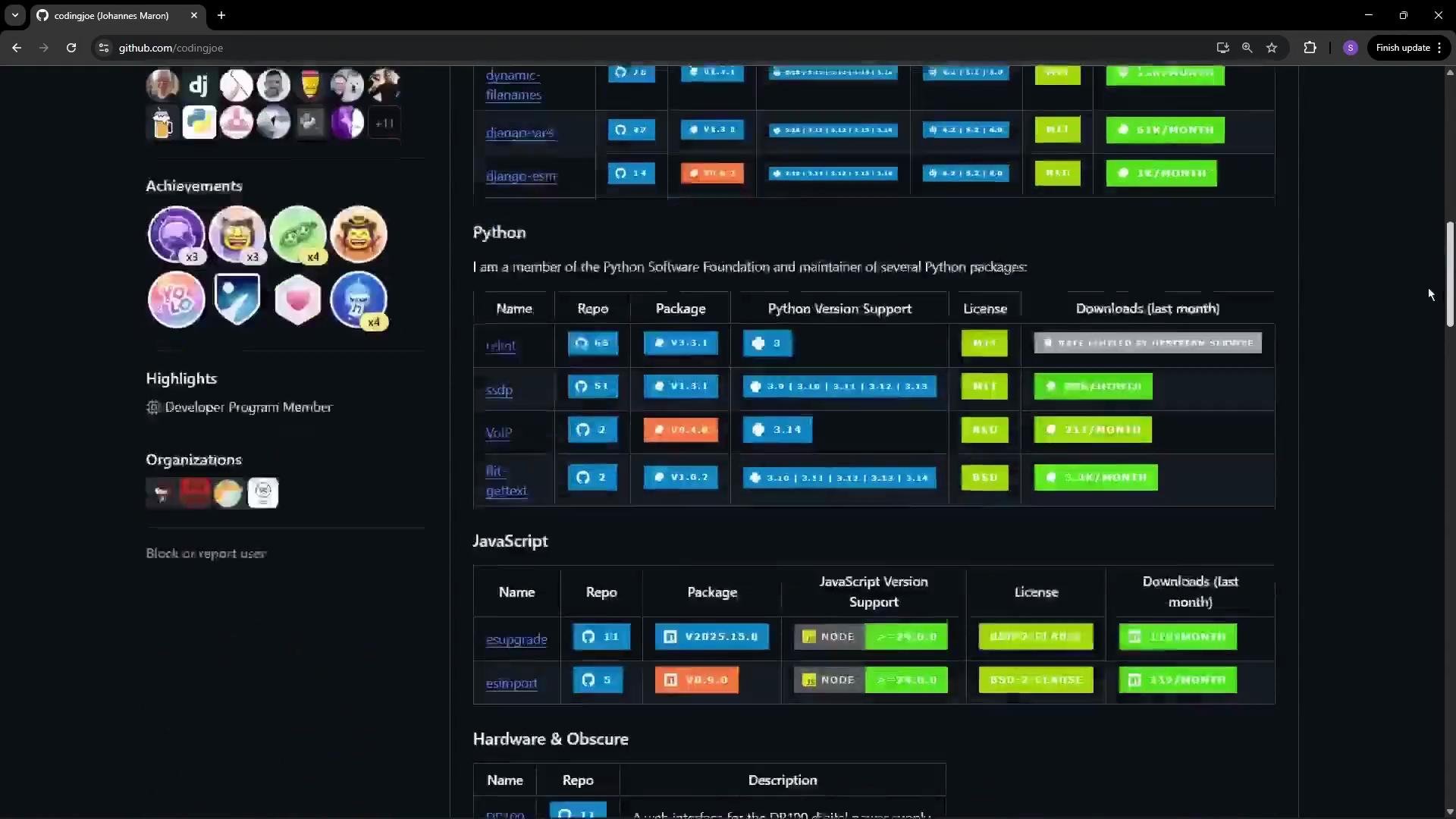Show the +11 more sponsors
The width and height of the screenshot is (1456, 819).
point(384,122)
